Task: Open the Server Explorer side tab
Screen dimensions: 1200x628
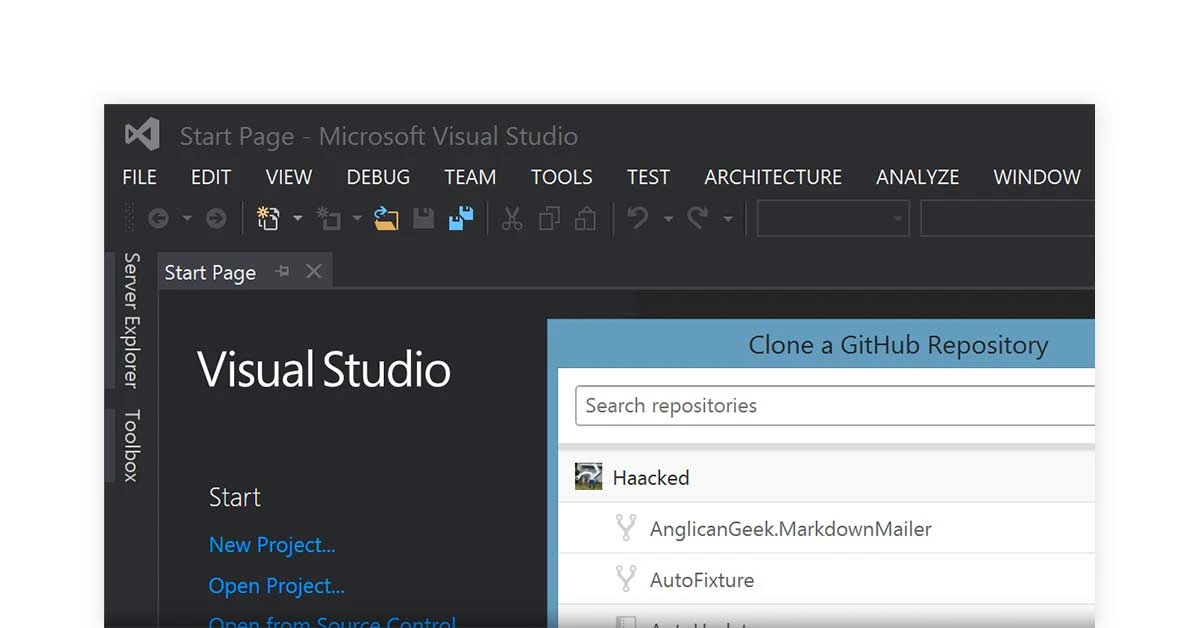Action: click(131, 320)
